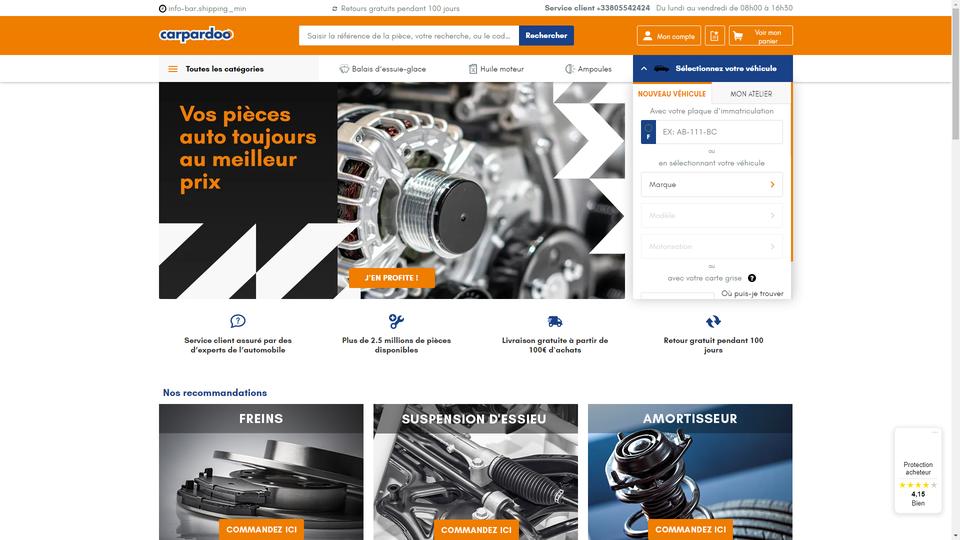The height and width of the screenshot is (540, 960).
Task: Open the Marque dropdown
Action: coord(711,184)
